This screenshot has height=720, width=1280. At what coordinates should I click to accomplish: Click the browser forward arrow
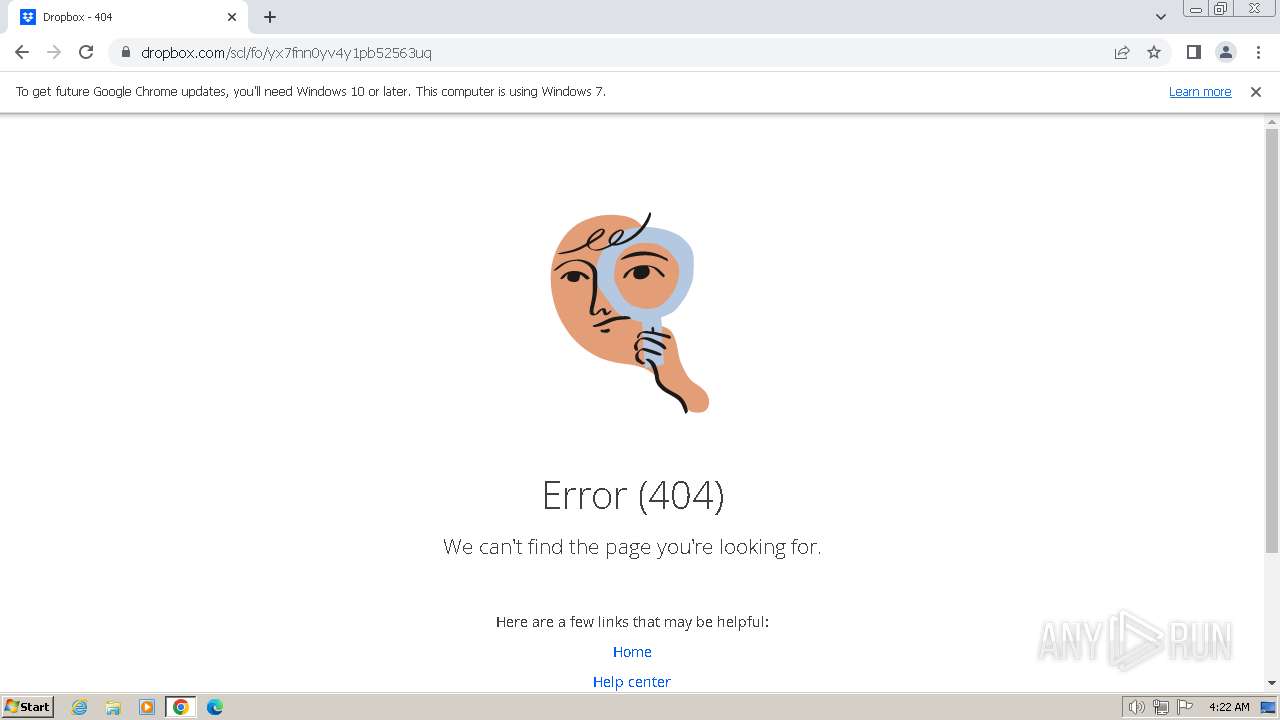54,52
